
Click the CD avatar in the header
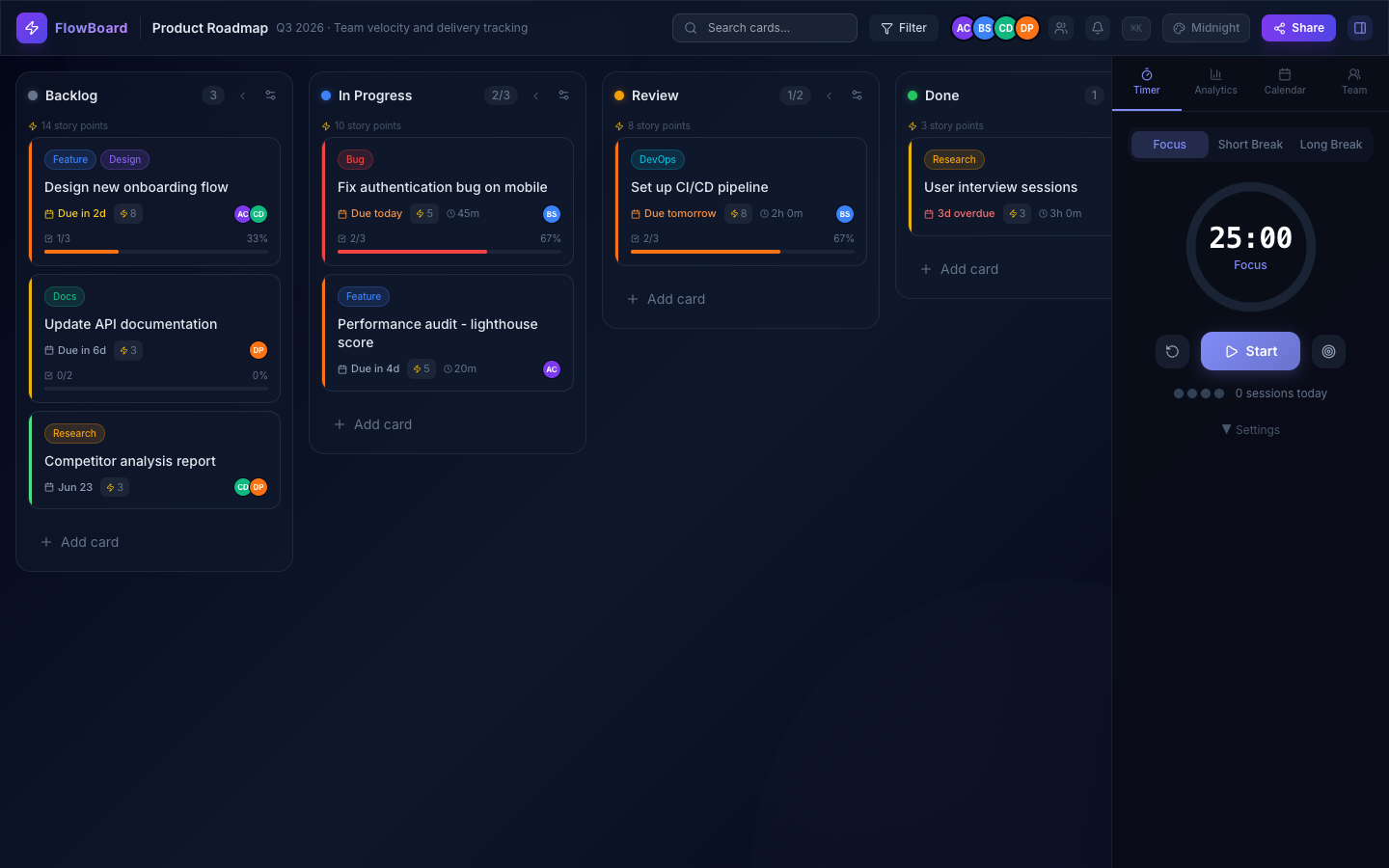(x=1005, y=28)
